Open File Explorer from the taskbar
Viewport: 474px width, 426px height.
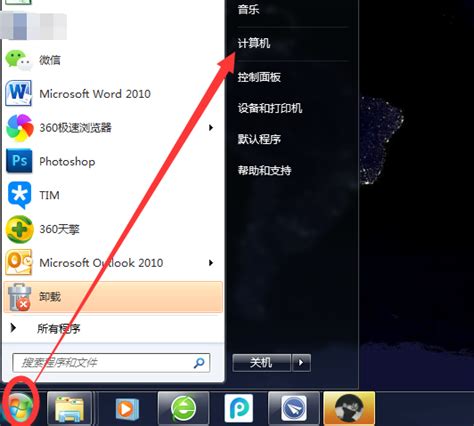tap(69, 408)
